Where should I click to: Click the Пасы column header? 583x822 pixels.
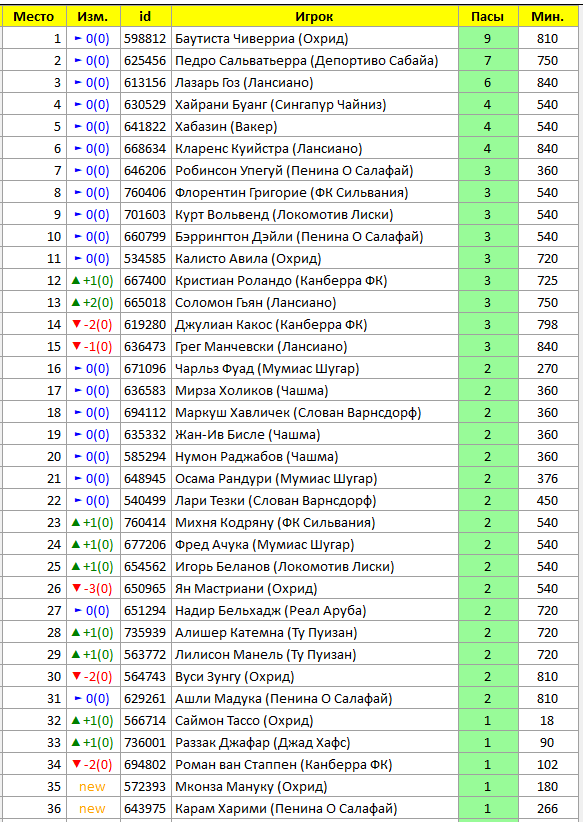point(488,17)
